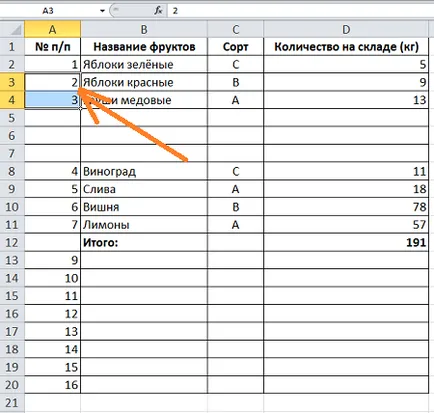Select row 8 header
This screenshot has width=434, height=413.
click(x=12, y=171)
